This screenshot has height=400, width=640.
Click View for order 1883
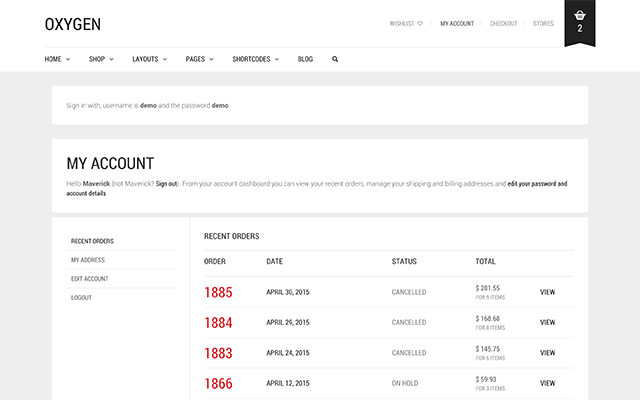547,353
